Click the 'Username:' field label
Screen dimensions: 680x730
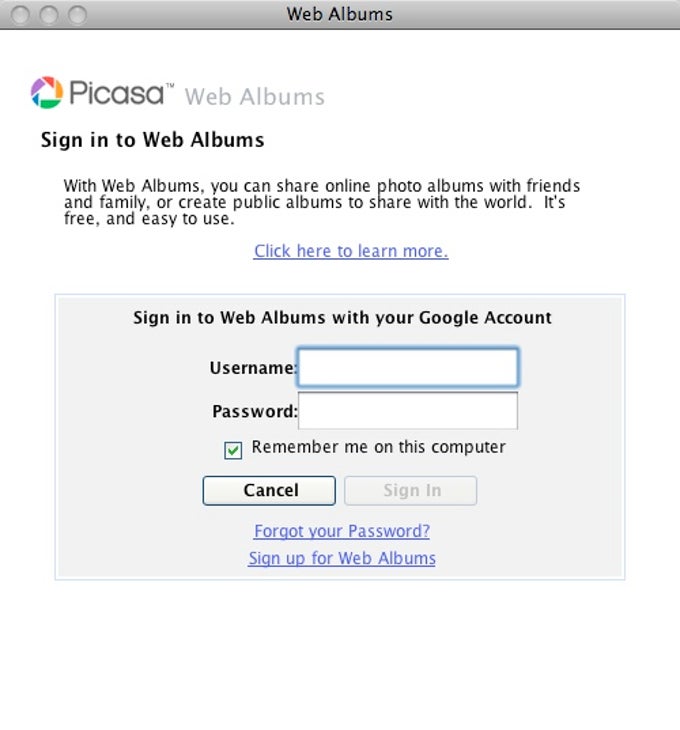253,368
